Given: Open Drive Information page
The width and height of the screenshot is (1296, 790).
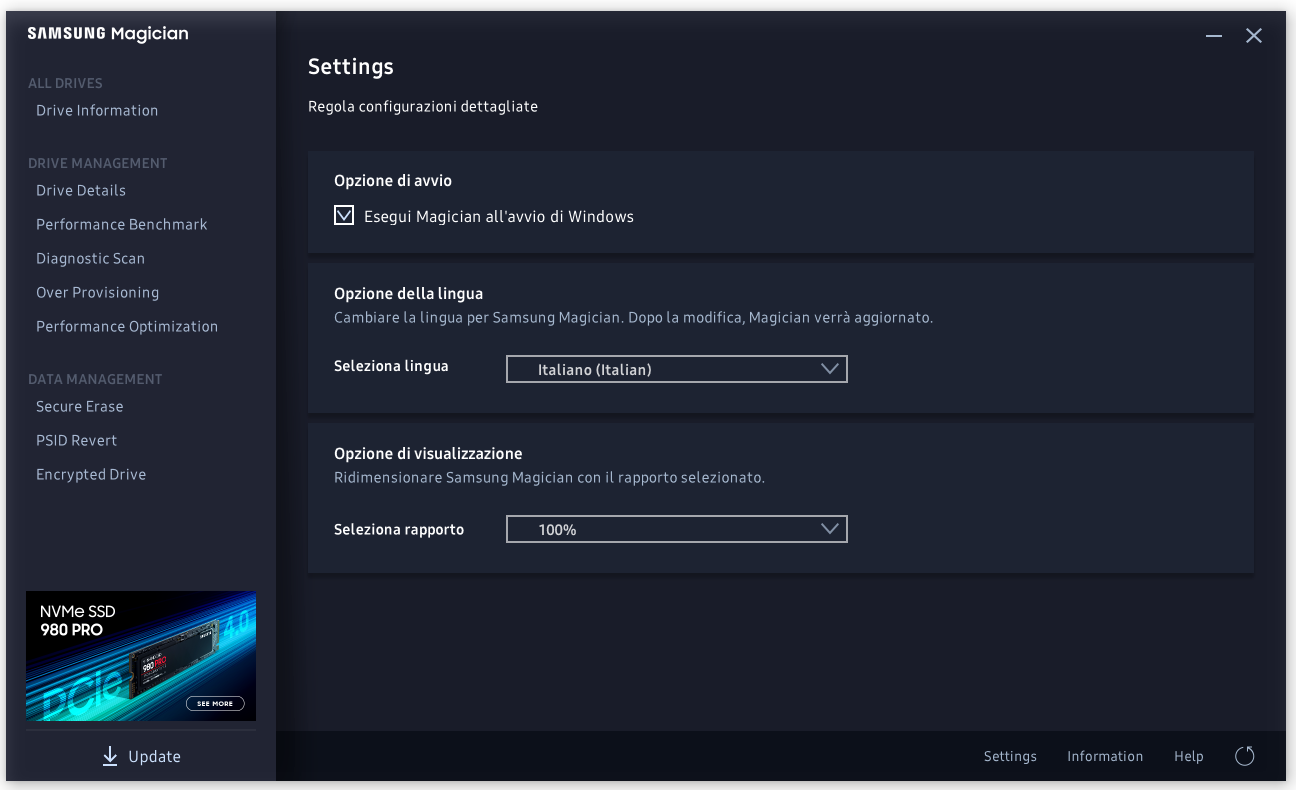Looking at the screenshot, I should tap(97, 110).
